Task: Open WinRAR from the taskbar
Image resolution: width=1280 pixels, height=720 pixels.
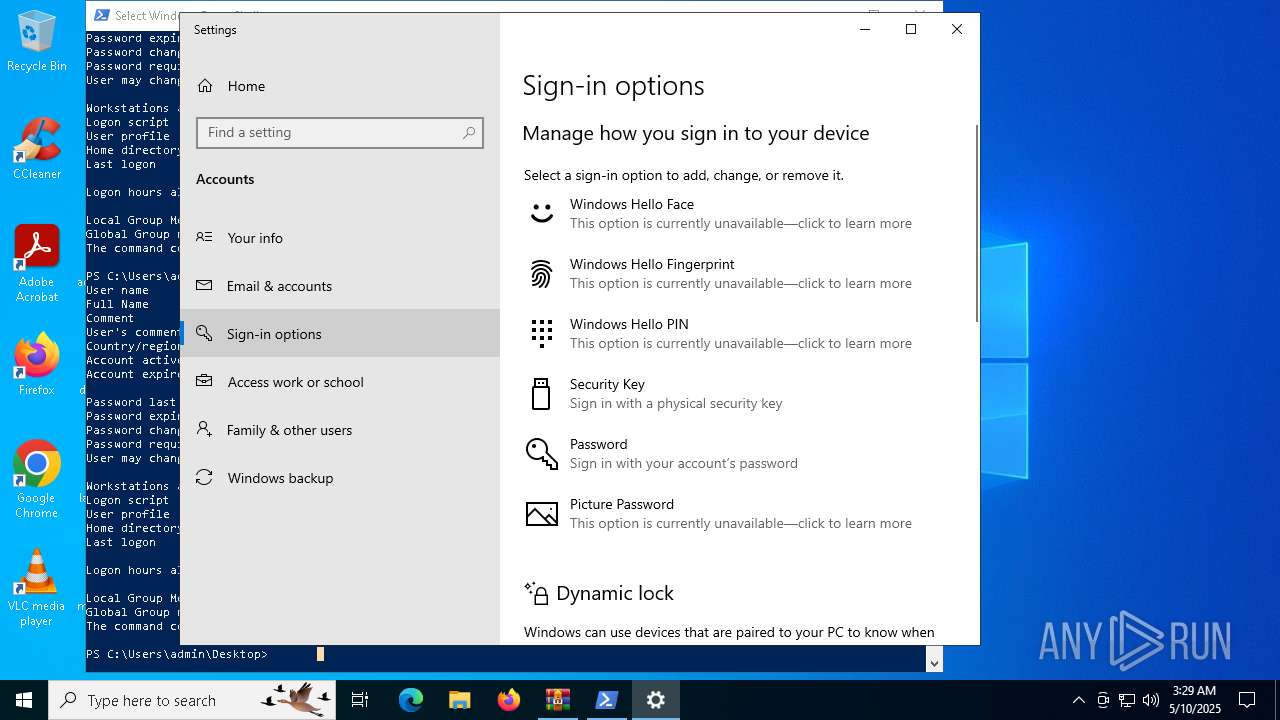Action: [x=558, y=700]
